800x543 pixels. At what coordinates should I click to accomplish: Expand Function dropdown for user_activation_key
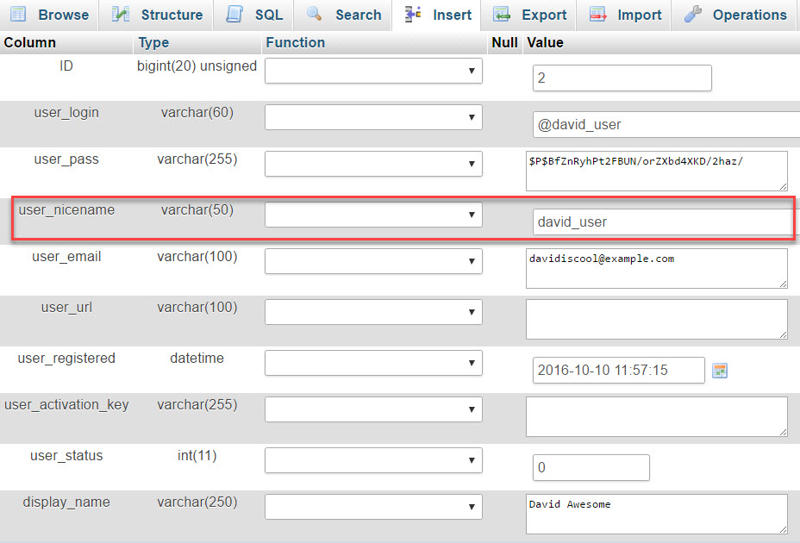pos(373,409)
